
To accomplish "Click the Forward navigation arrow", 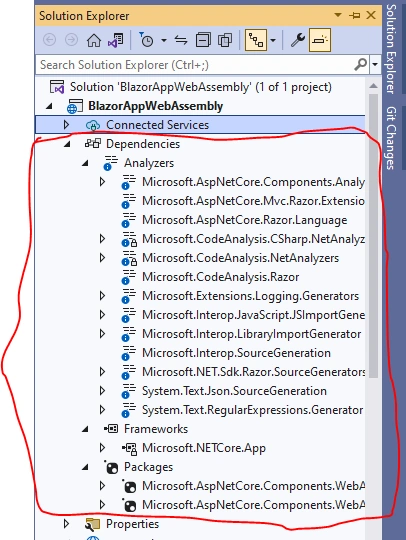I will click(x=71, y=40).
